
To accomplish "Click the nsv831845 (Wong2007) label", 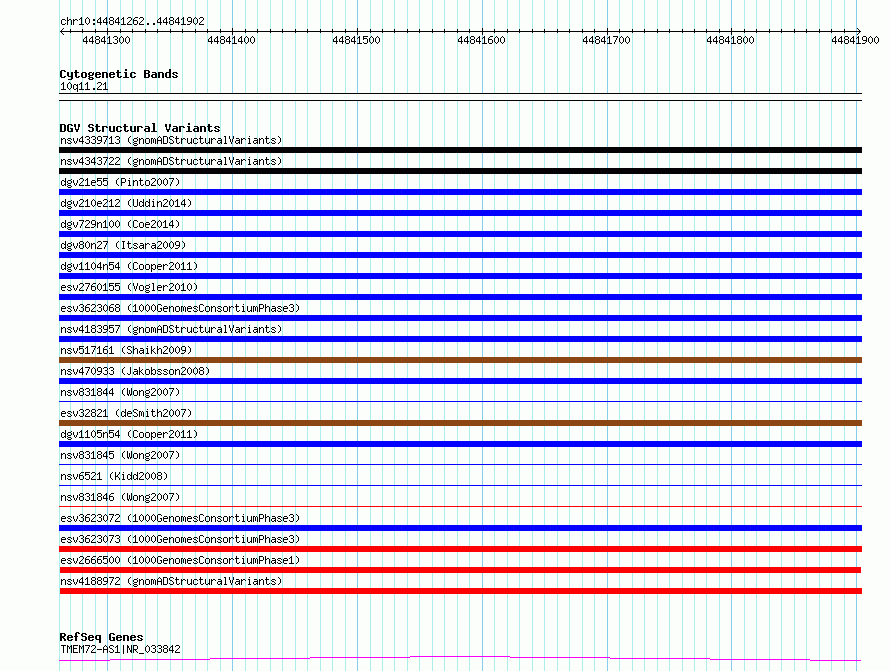I will pyautogui.click(x=120, y=455).
